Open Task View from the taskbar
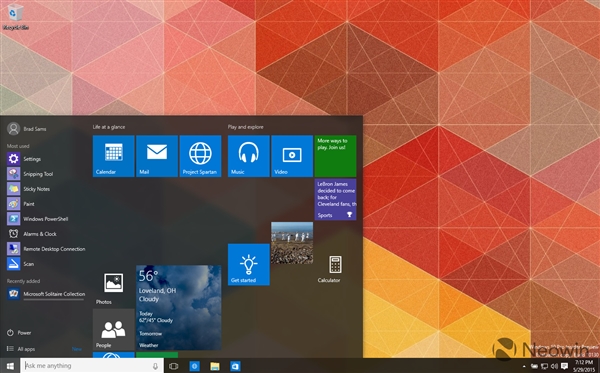This screenshot has width=600, height=373. [x=173, y=366]
